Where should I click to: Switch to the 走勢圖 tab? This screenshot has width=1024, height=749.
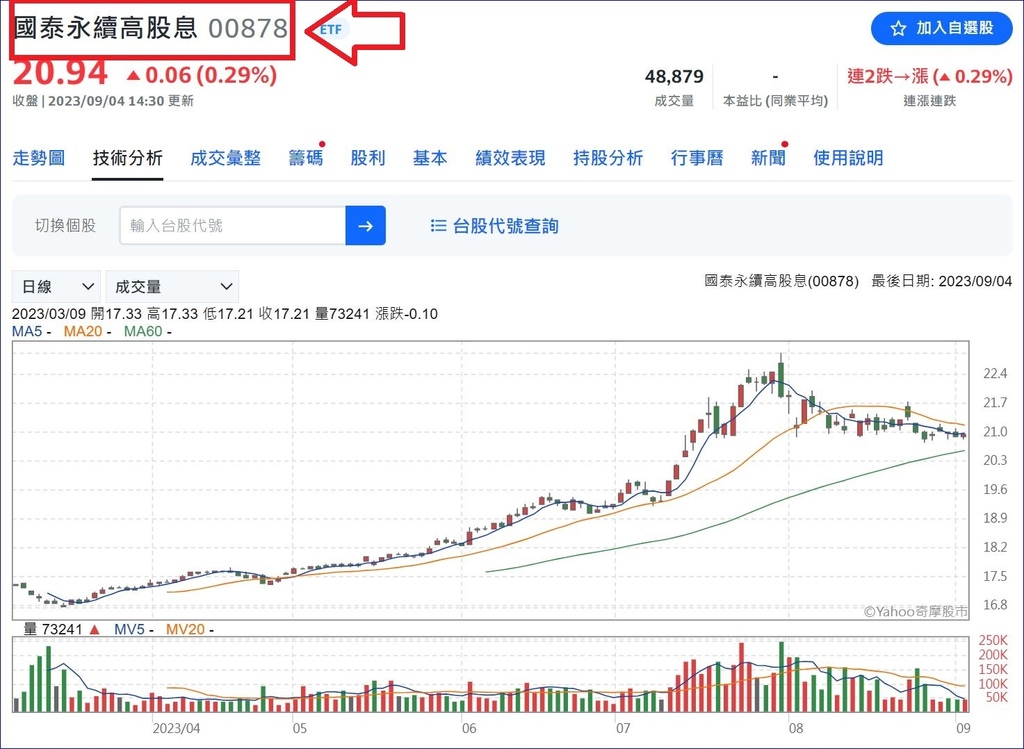click(x=39, y=158)
